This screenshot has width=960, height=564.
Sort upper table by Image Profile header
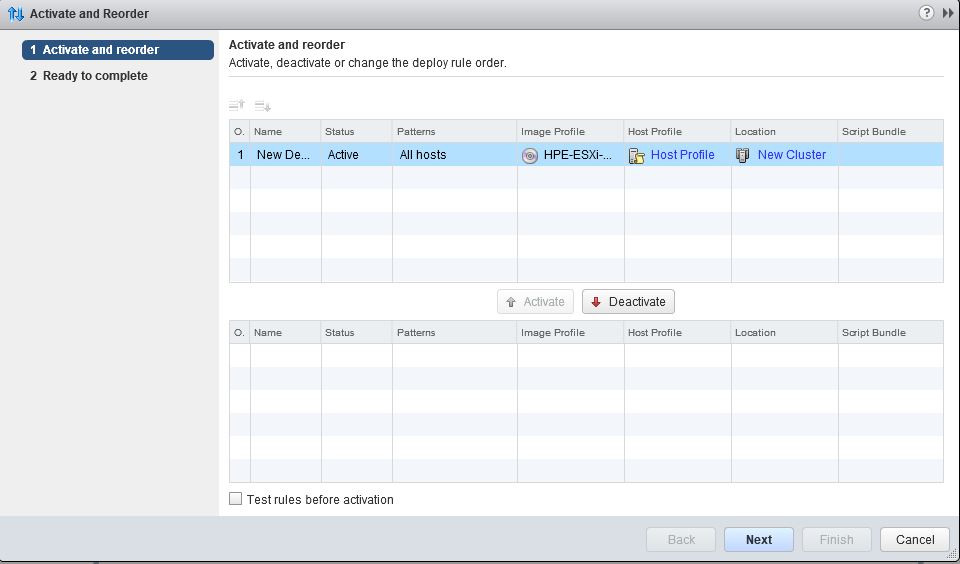(552, 132)
